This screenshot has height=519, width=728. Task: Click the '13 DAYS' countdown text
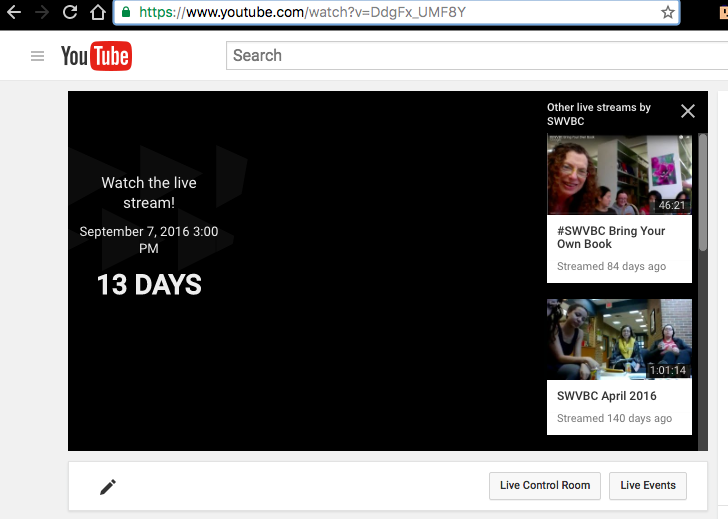tap(149, 285)
